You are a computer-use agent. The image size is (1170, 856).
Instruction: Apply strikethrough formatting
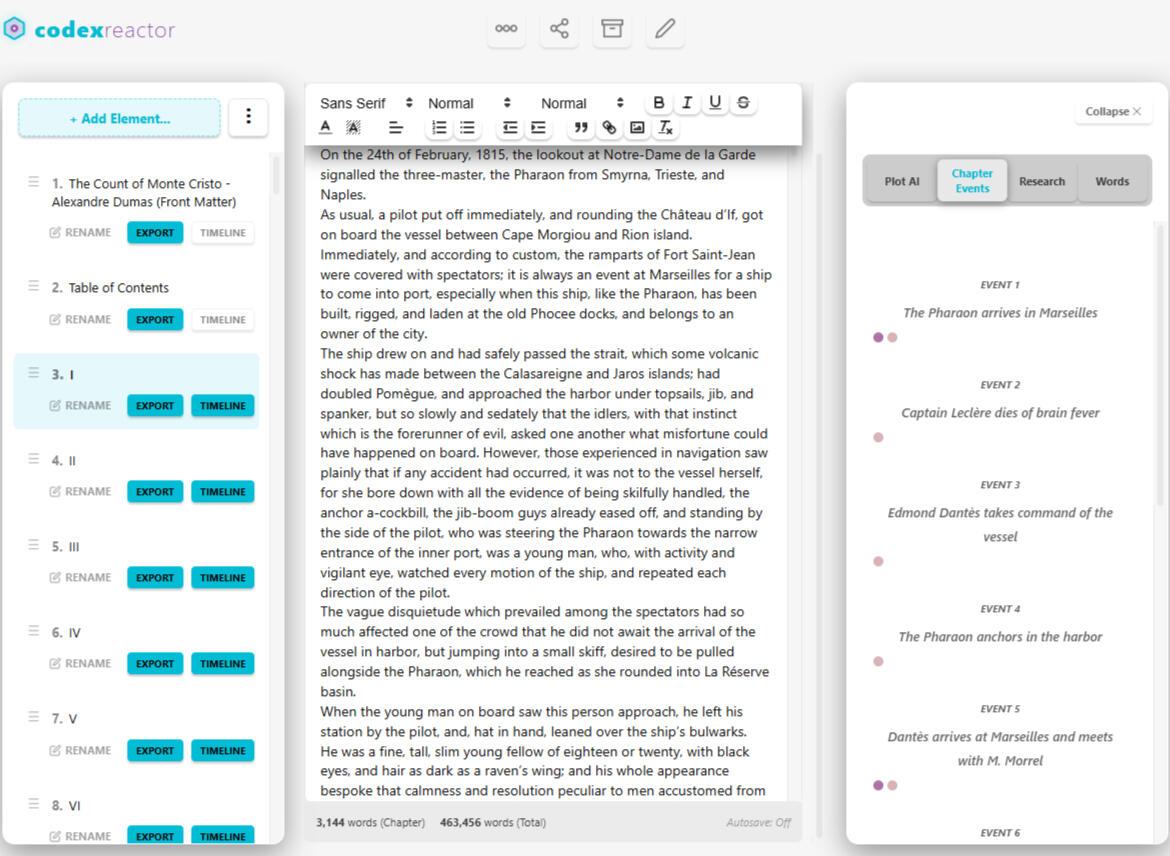coord(743,102)
